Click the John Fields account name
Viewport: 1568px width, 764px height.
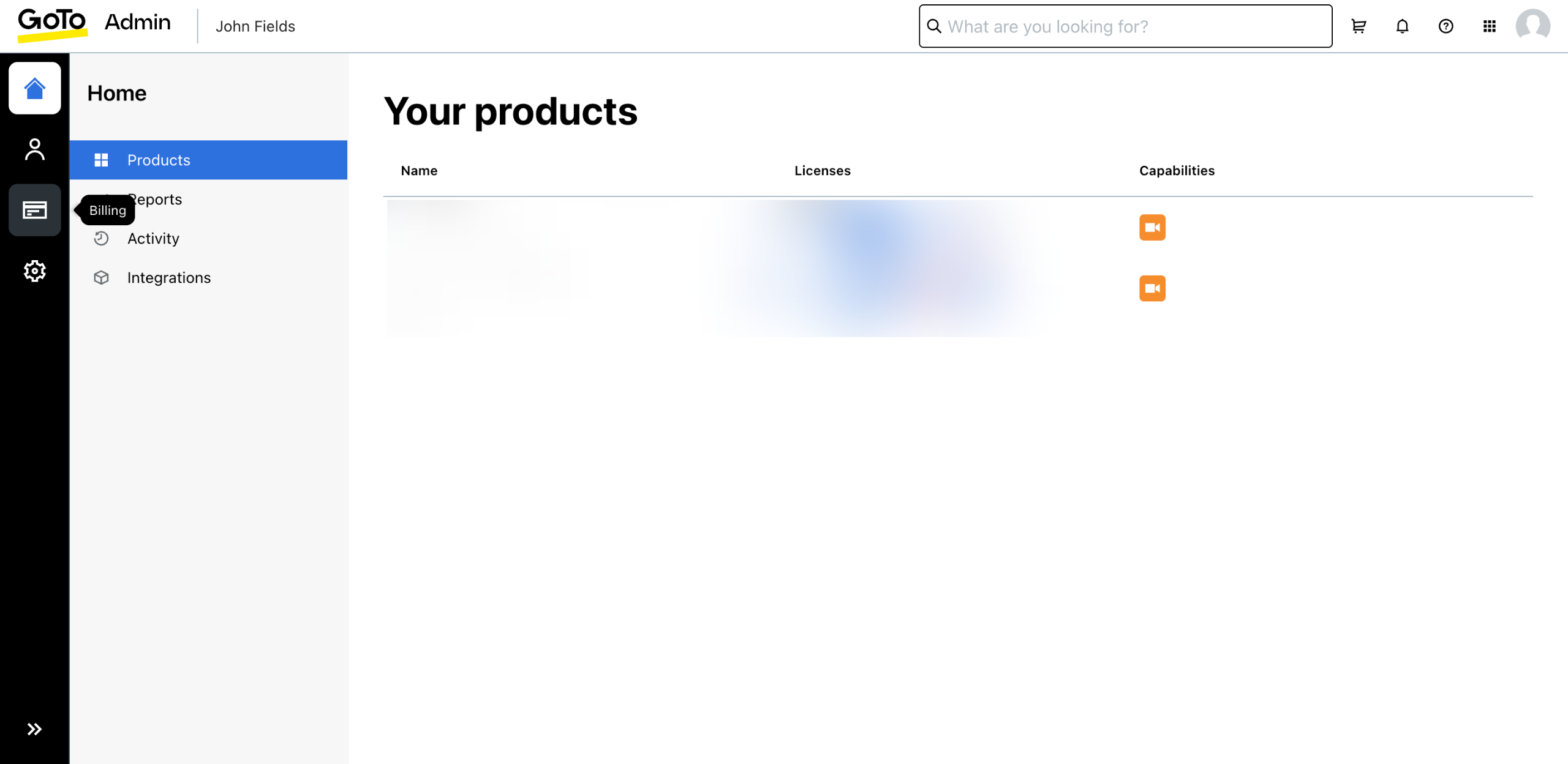click(x=255, y=26)
